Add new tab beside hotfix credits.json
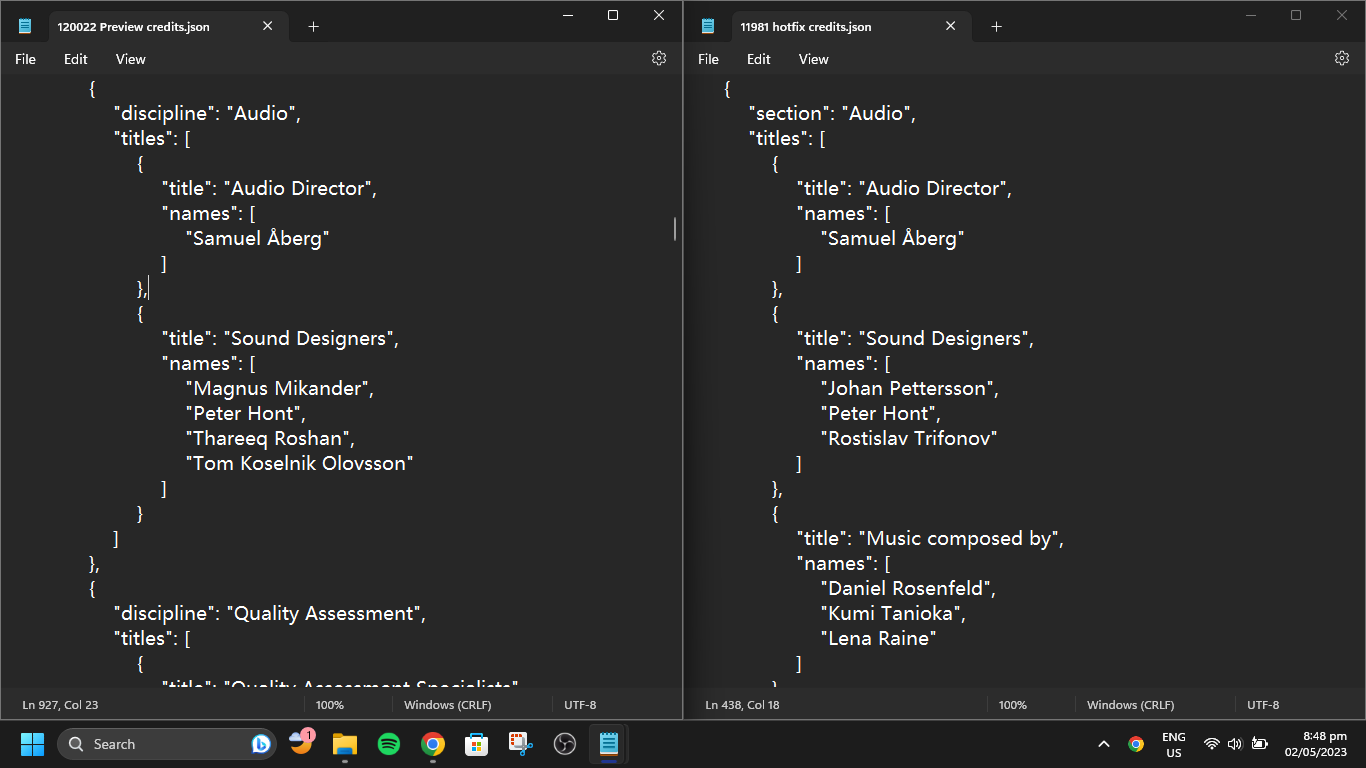1366x768 pixels. 996,27
